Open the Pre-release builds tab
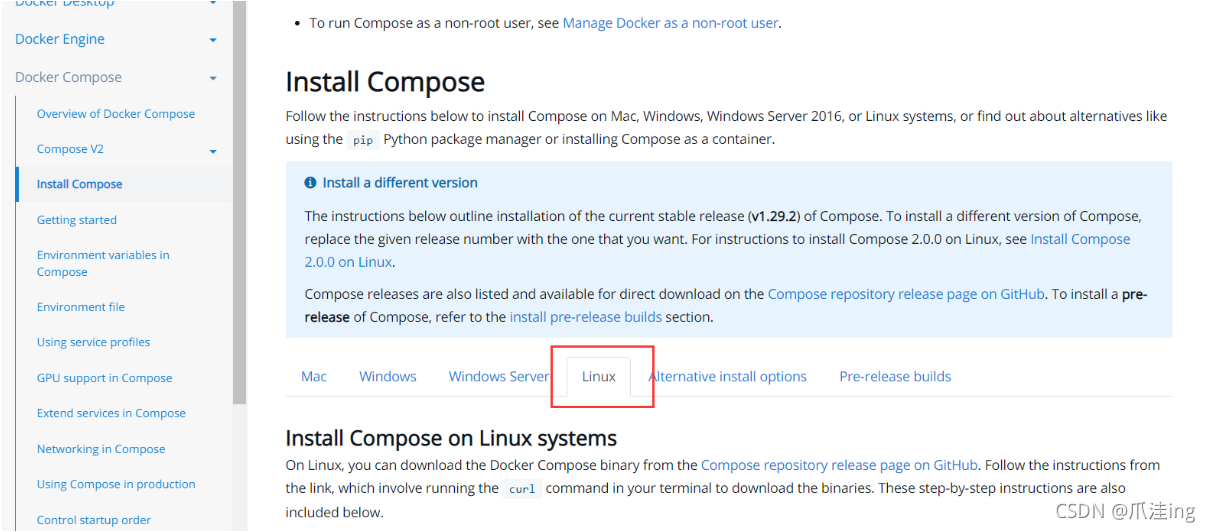This screenshot has height=532, width=1210. (895, 376)
